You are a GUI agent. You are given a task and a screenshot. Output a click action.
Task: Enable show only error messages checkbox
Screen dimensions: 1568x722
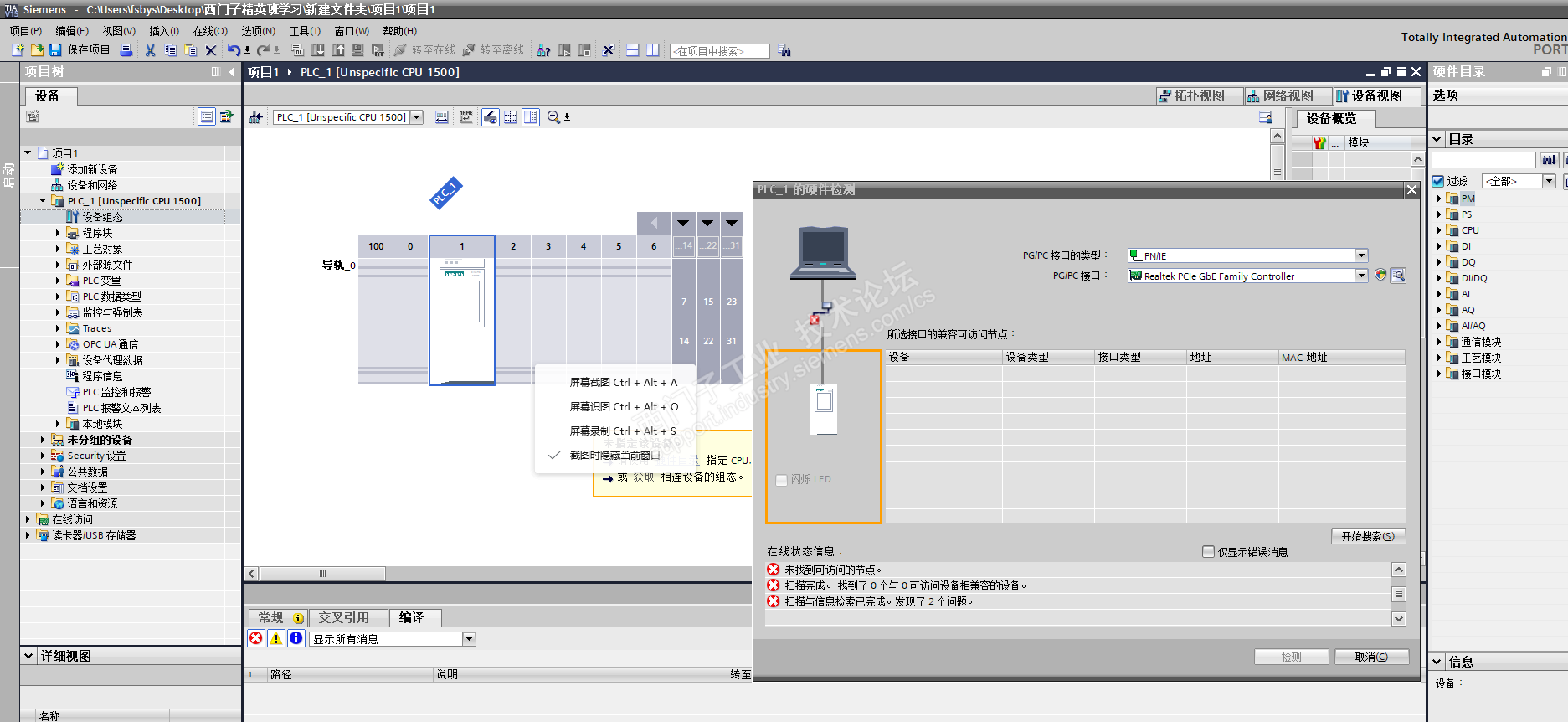click(1208, 552)
